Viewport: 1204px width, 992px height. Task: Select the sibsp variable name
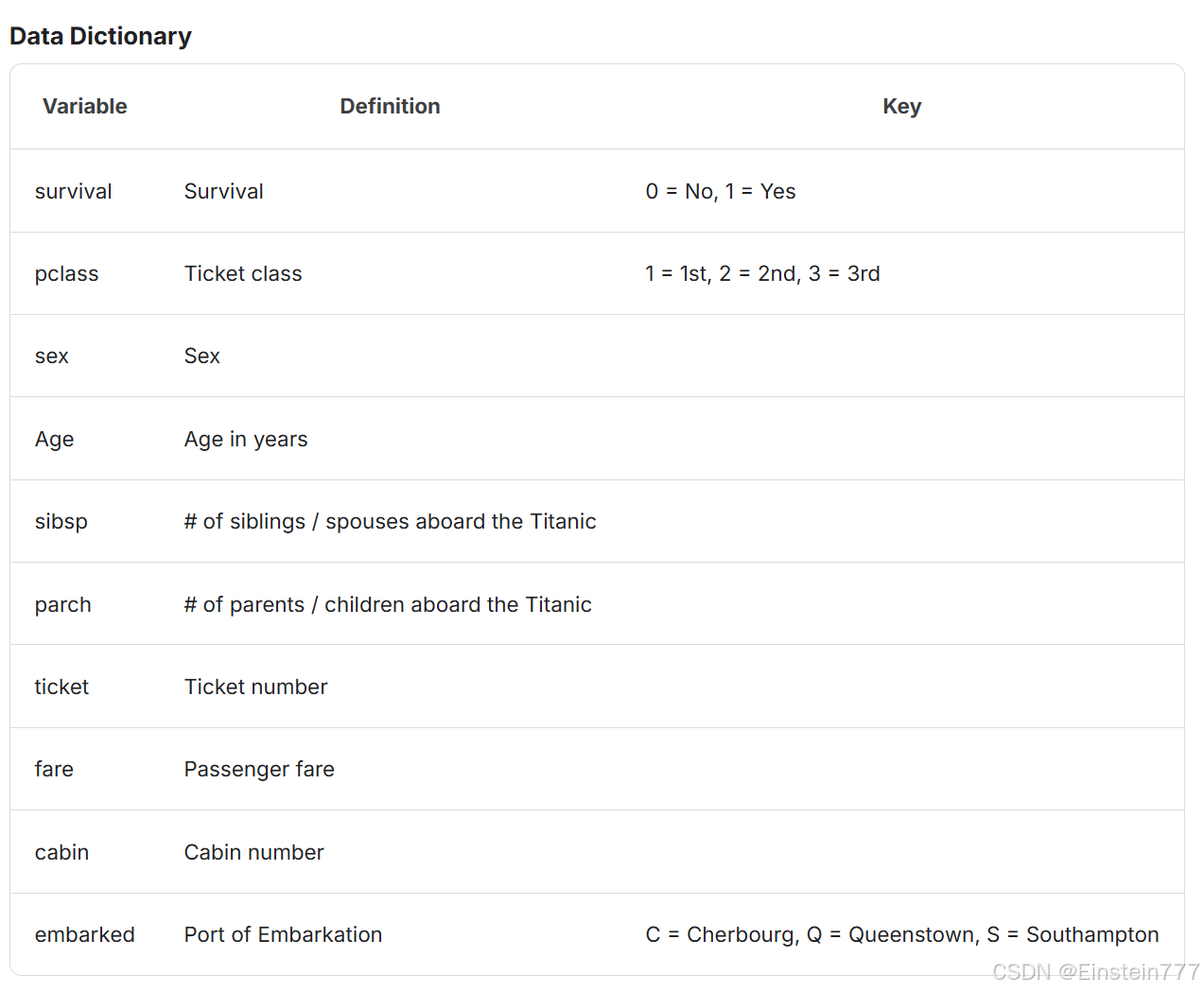(x=61, y=522)
